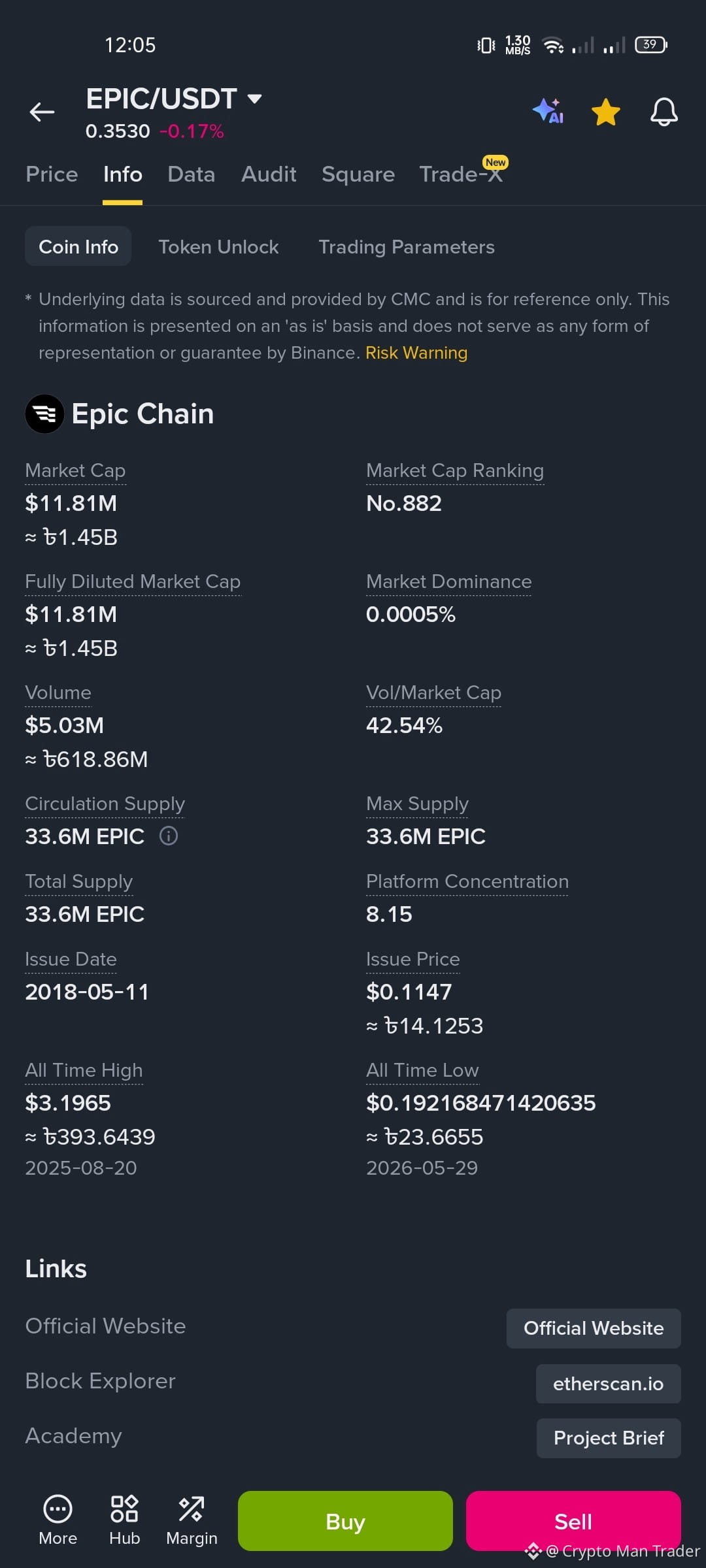
Task: Tap the Circulation Supply info icon
Action: (x=169, y=836)
